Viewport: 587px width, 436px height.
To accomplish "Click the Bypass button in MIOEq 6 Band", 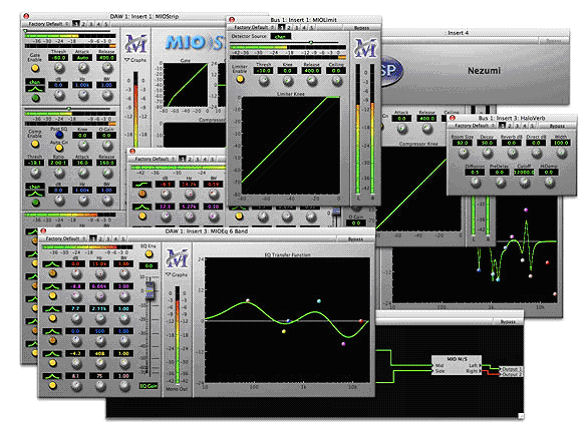I will coord(355,239).
